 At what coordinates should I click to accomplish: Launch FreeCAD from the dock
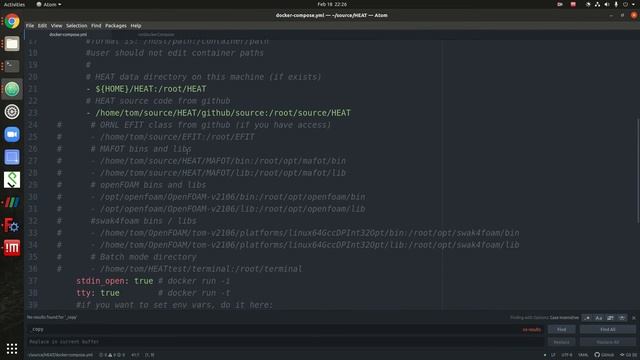pyautogui.click(x=12, y=225)
